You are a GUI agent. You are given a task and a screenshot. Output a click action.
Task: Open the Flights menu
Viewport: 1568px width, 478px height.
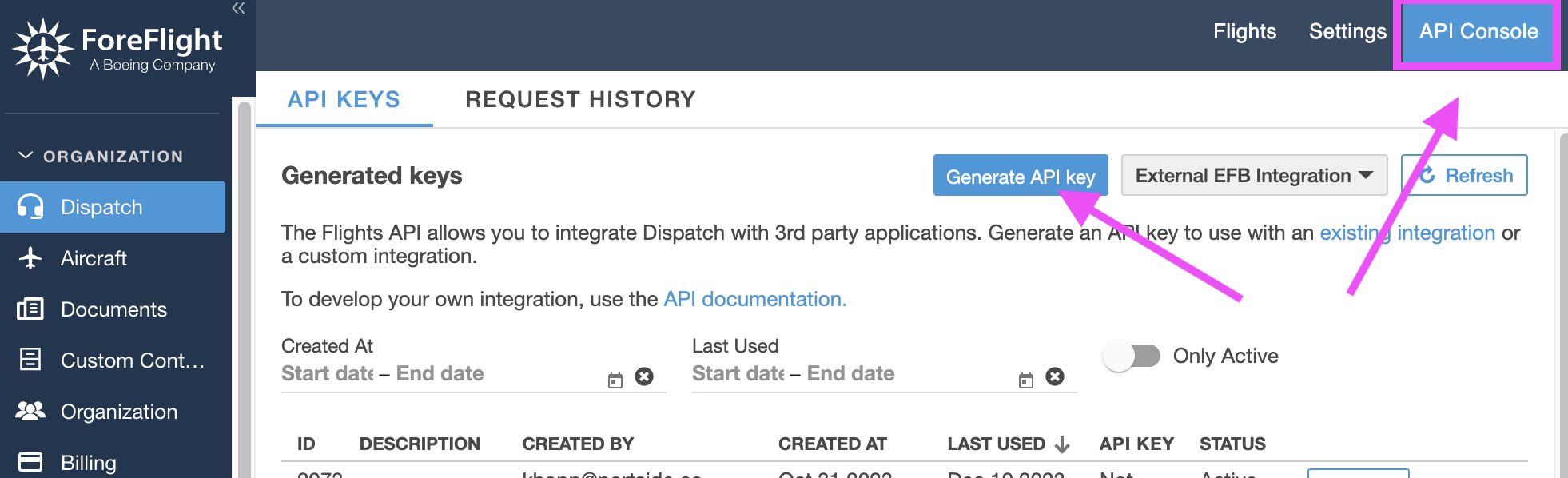(x=1244, y=32)
